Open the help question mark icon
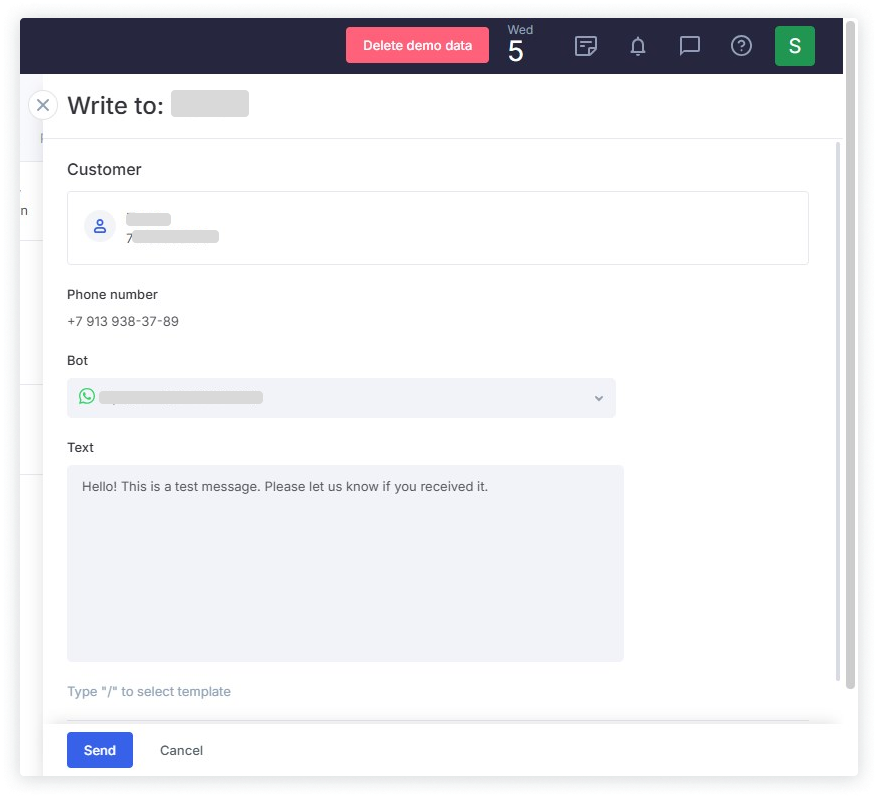878x798 pixels. click(x=741, y=46)
